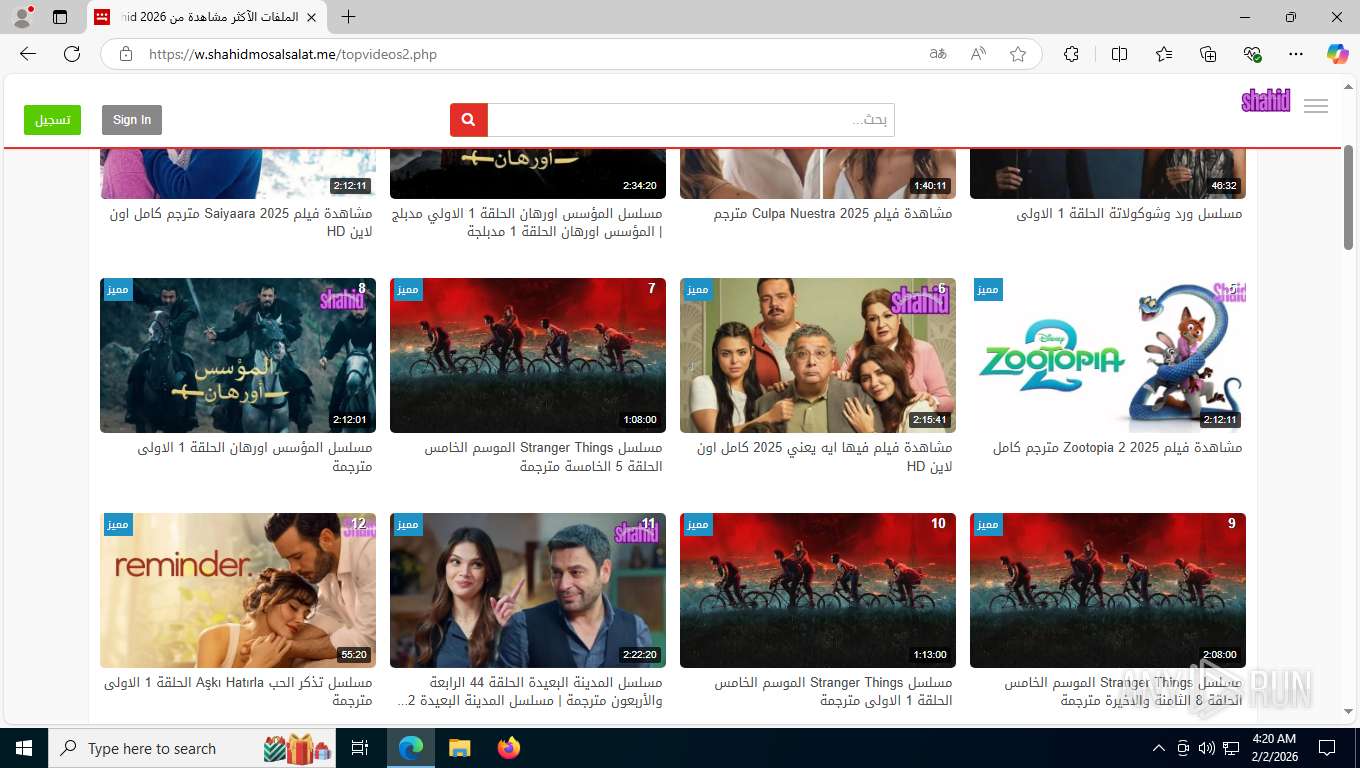This screenshot has height=768, width=1360.
Task: Toggle the split screen icon
Action: tap(1119, 54)
